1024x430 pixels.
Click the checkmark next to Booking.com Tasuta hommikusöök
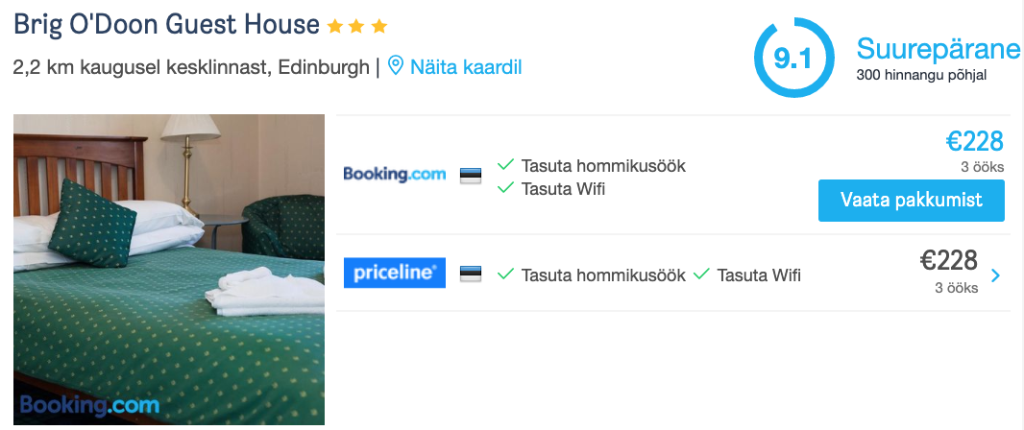(506, 165)
